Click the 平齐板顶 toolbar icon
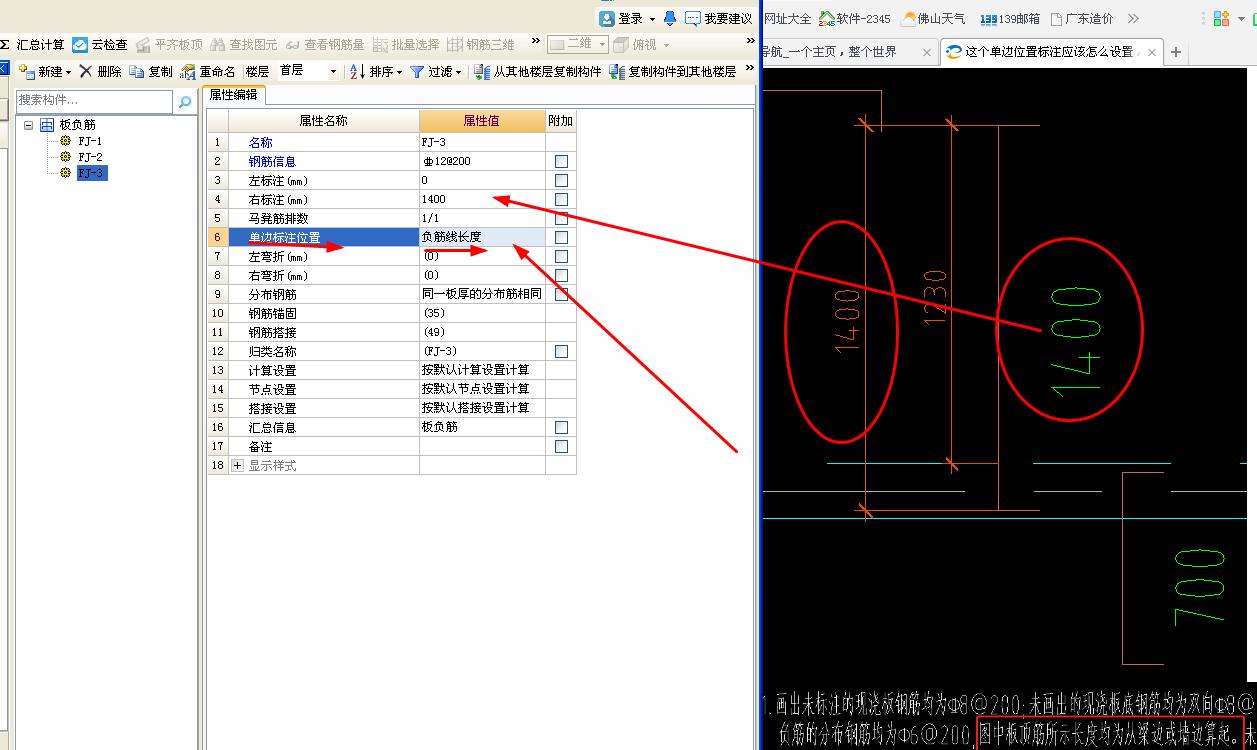Image resolution: width=1257 pixels, height=750 pixels. tap(143, 44)
